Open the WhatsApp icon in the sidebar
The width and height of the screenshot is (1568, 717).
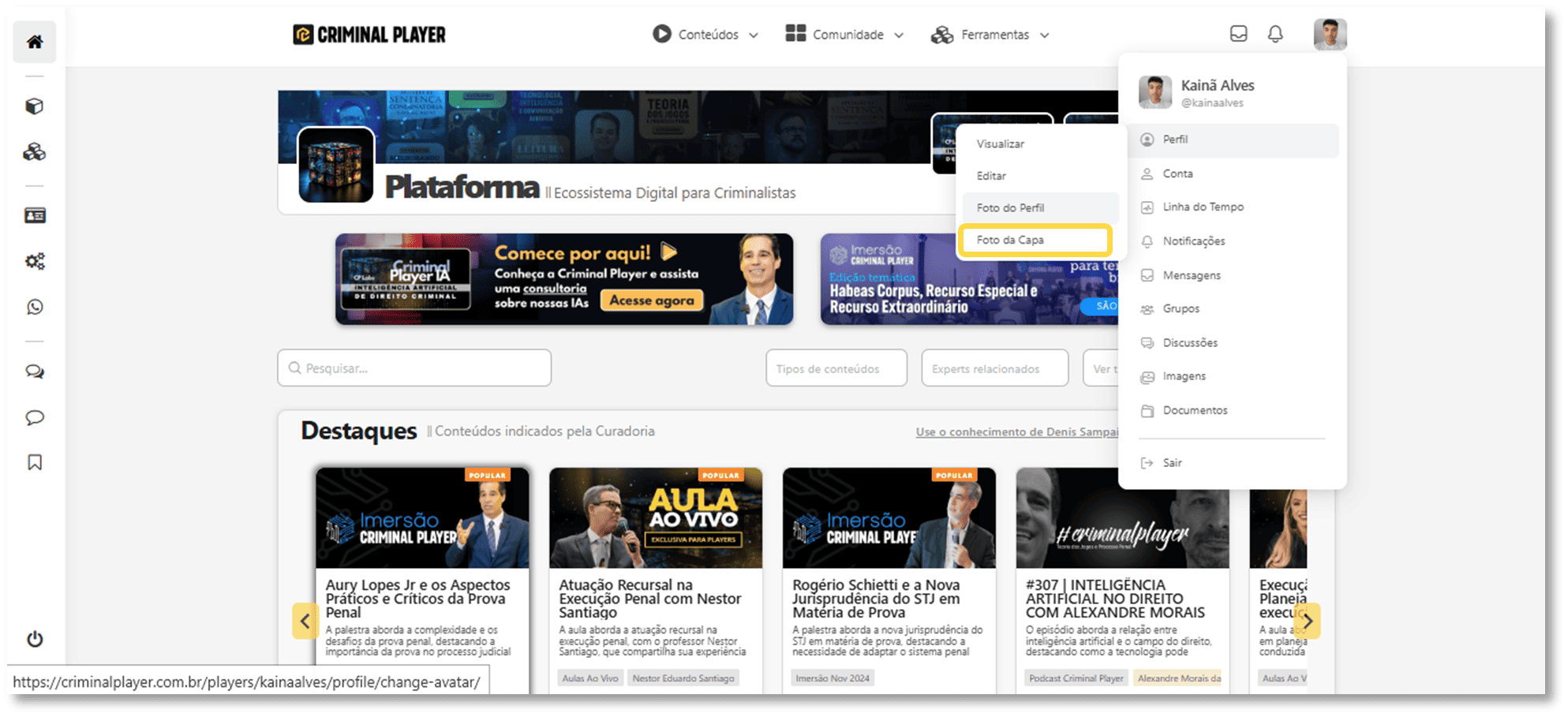[35, 307]
